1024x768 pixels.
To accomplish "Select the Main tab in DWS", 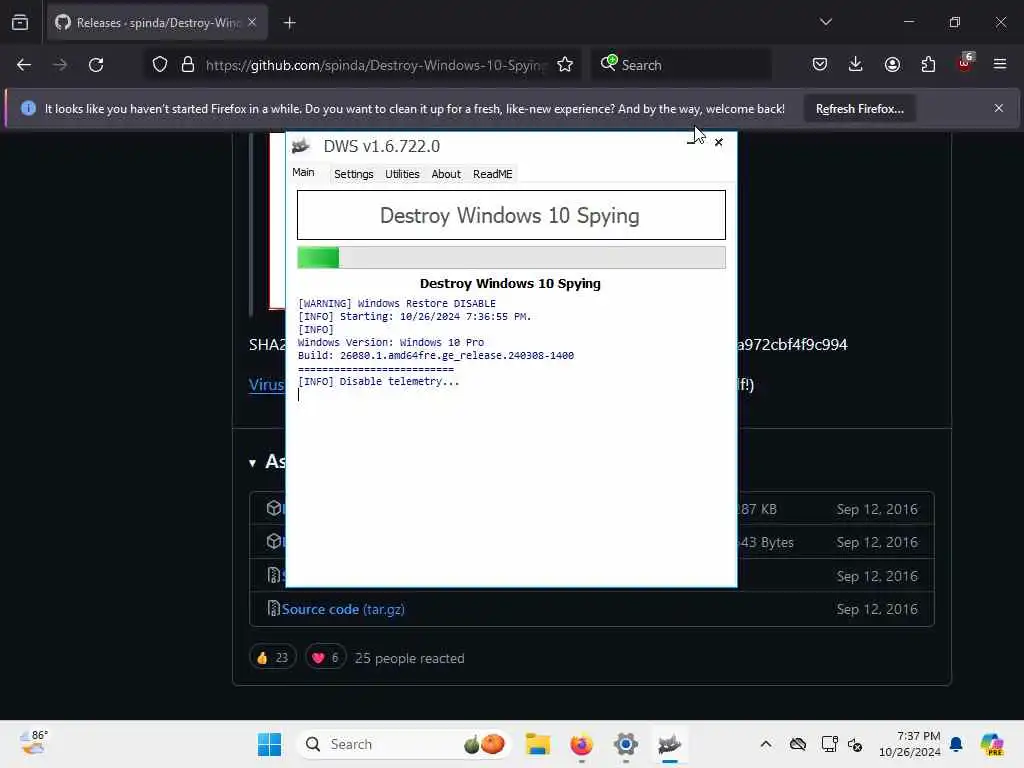I will (303, 172).
